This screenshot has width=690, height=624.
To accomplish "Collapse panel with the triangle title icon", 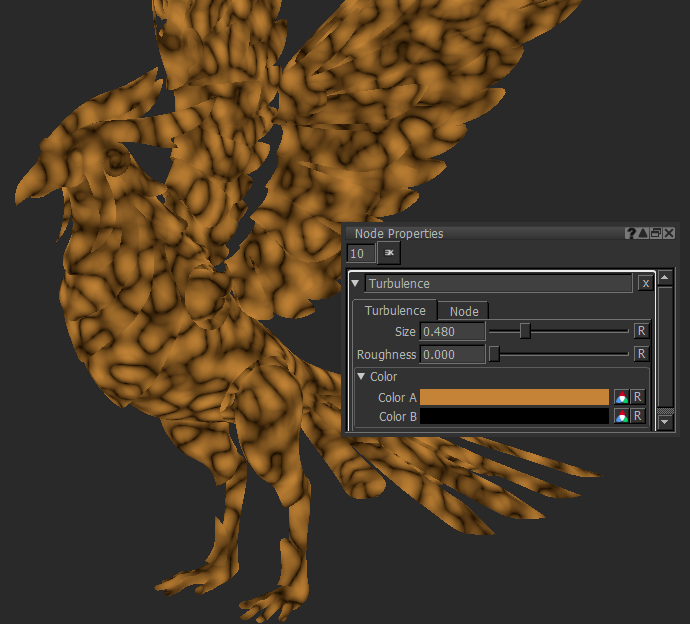I will click(x=643, y=233).
